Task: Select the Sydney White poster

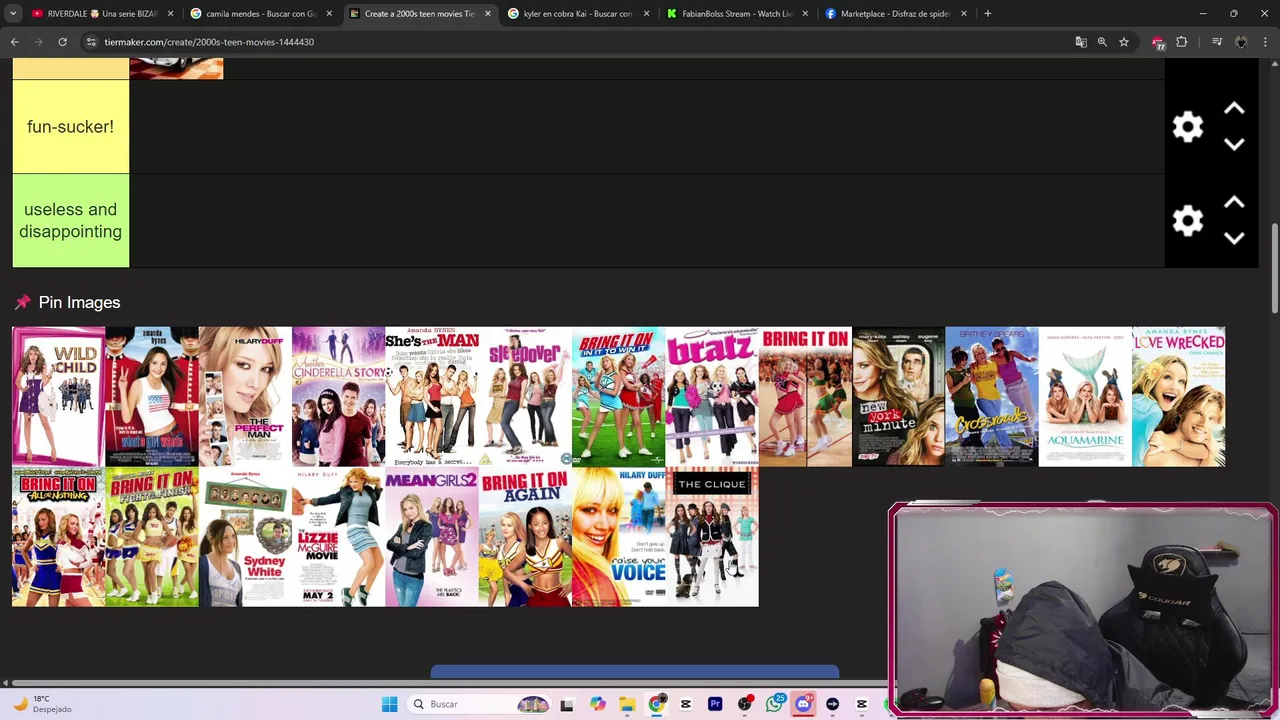Action: pyautogui.click(x=245, y=537)
